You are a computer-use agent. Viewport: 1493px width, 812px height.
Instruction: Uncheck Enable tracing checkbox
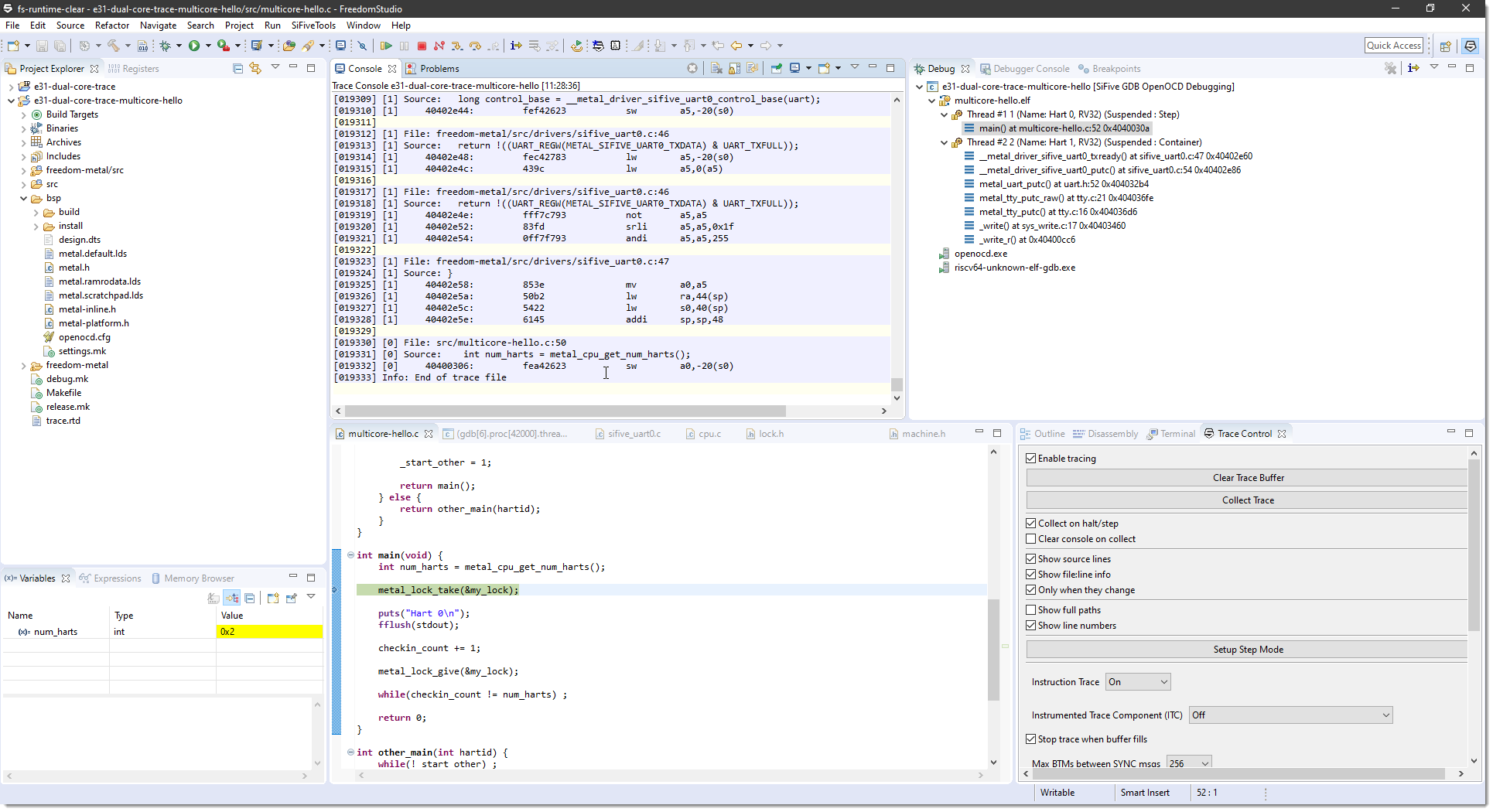(1030, 459)
